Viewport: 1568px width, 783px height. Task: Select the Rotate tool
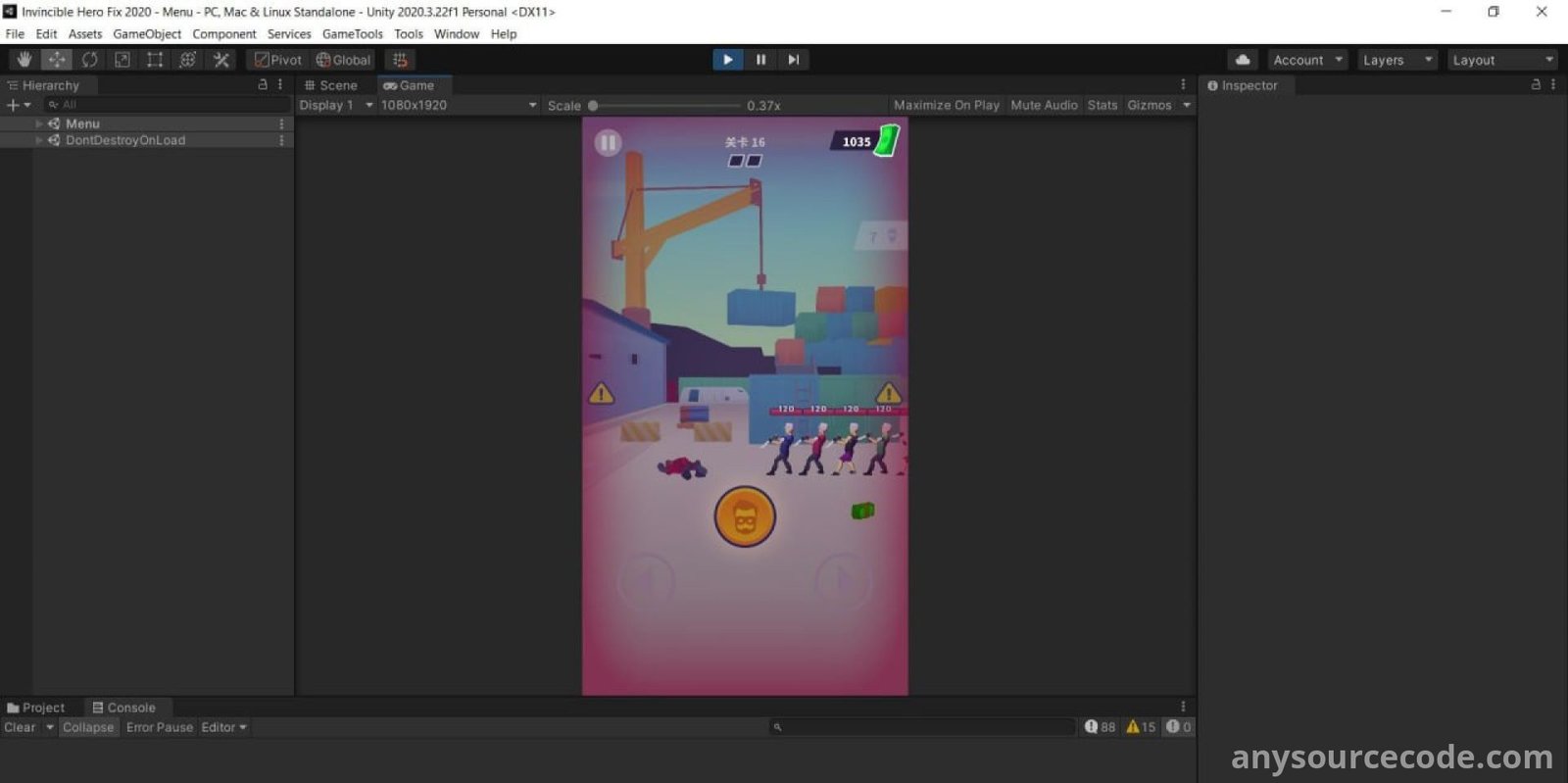90,60
